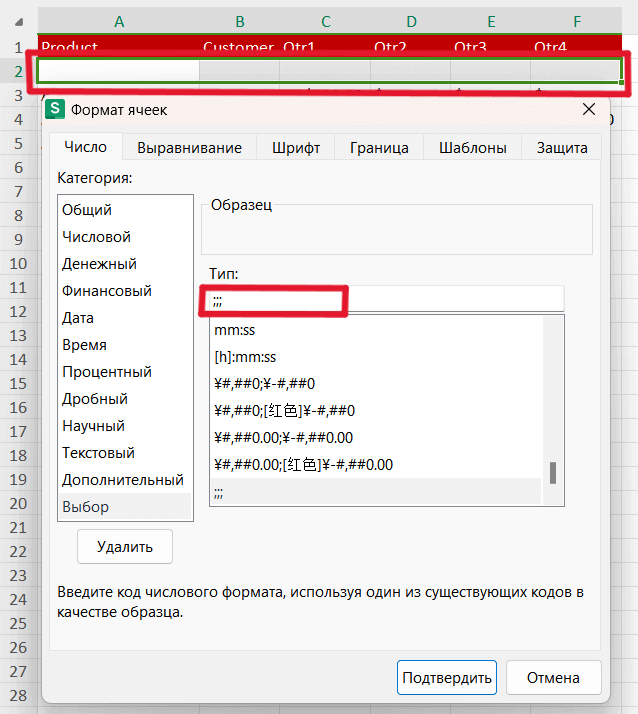The width and height of the screenshot is (638, 714).
Task: Select row 20 header
Action: pos(18,503)
